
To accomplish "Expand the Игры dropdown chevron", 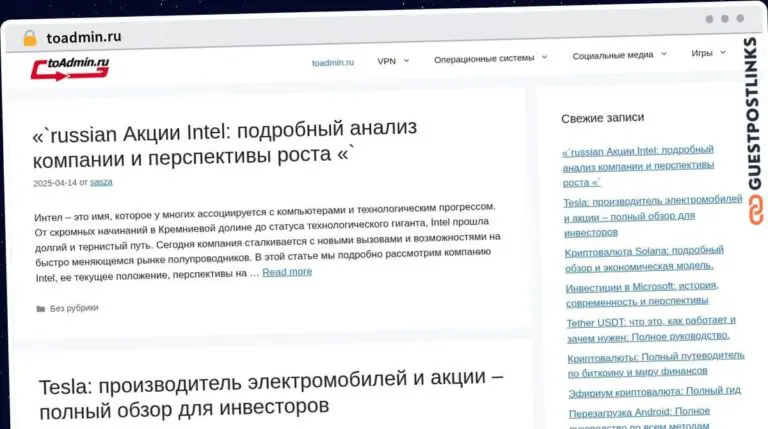I will point(722,52).
